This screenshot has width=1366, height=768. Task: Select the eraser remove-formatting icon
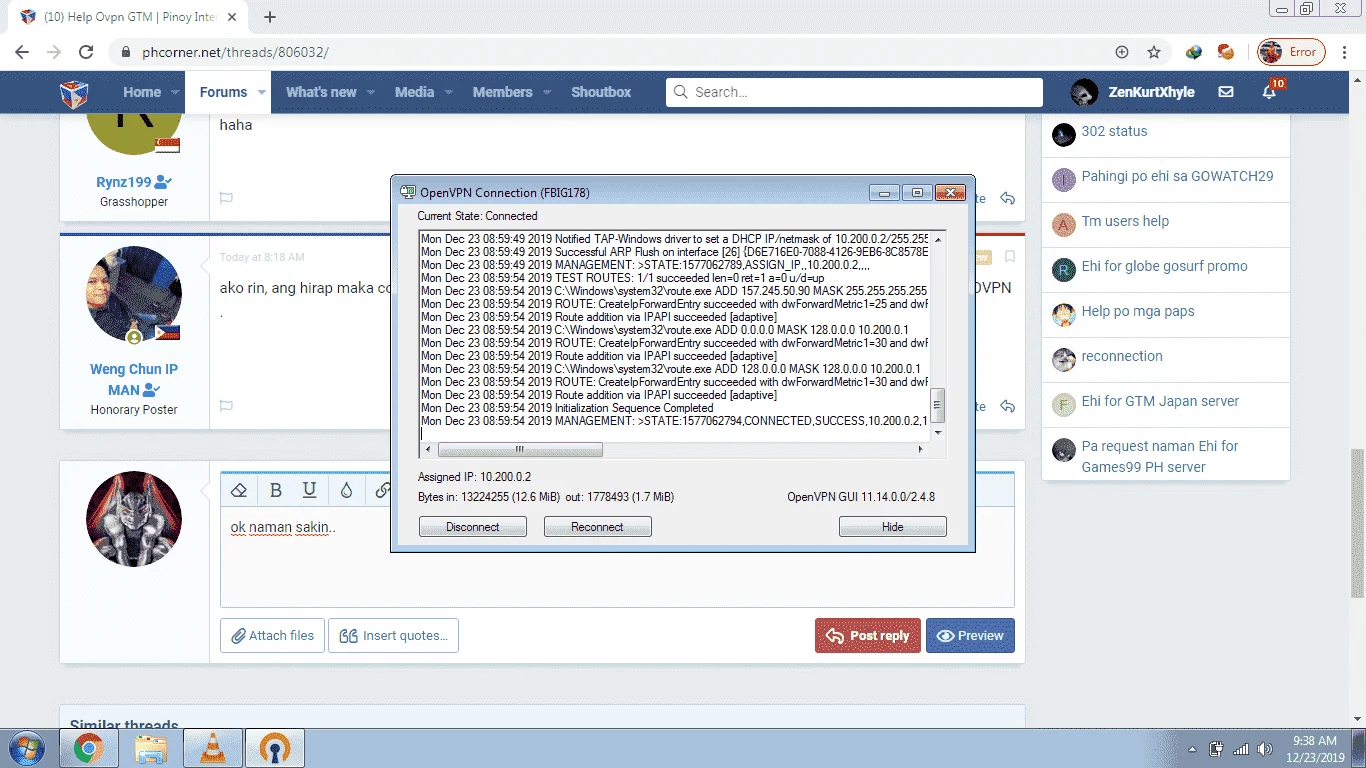click(x=238, y=490)
